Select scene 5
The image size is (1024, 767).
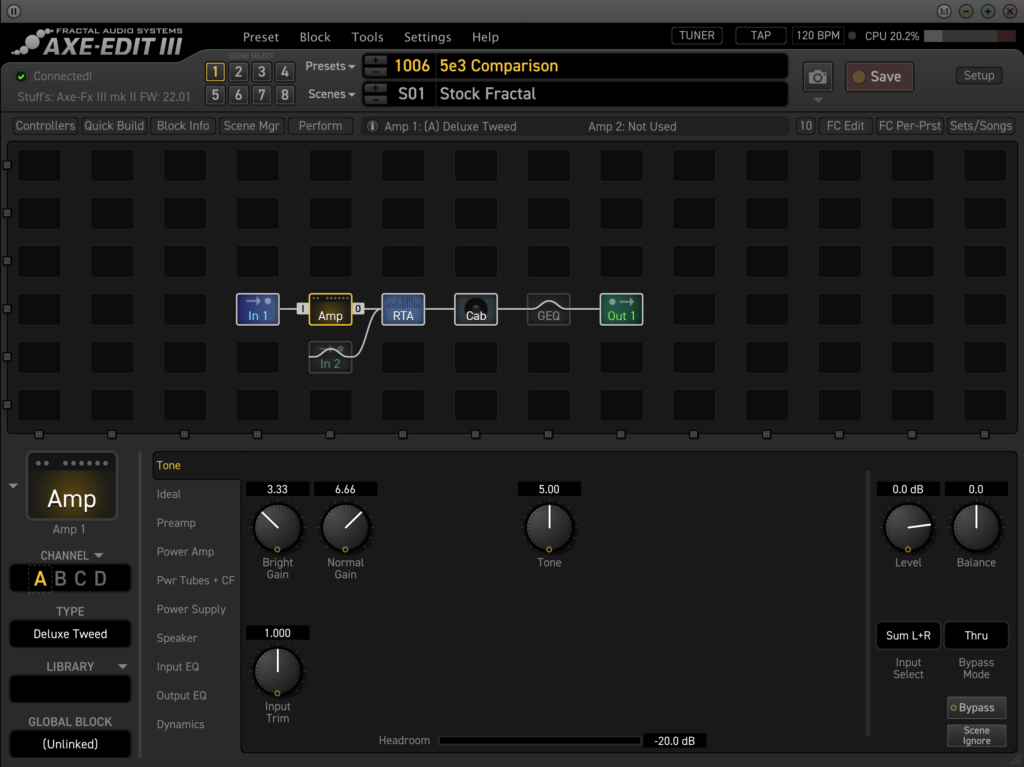point(215,95)
